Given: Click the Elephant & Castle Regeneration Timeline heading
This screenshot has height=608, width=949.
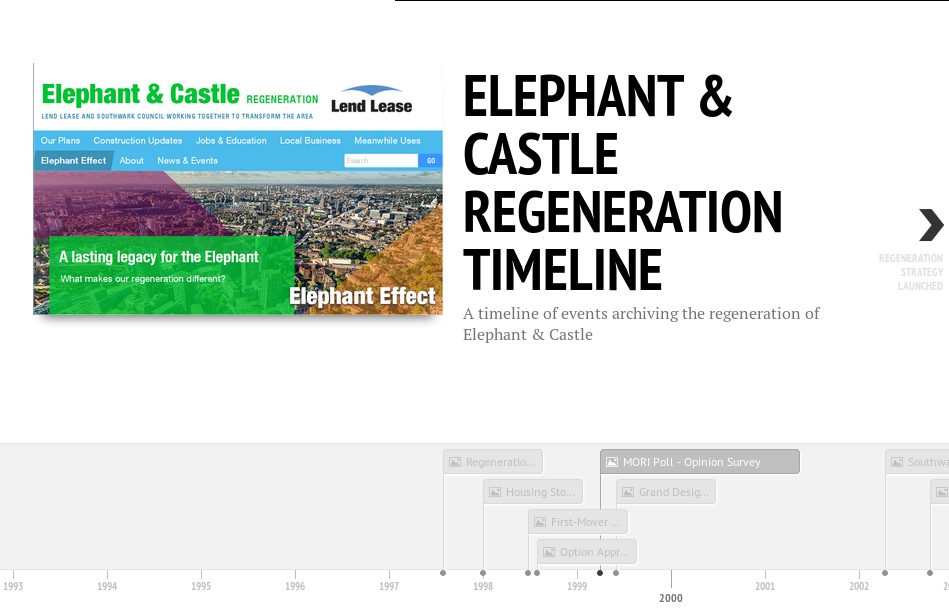Looking at the screenshot, I should coord(623,183).
